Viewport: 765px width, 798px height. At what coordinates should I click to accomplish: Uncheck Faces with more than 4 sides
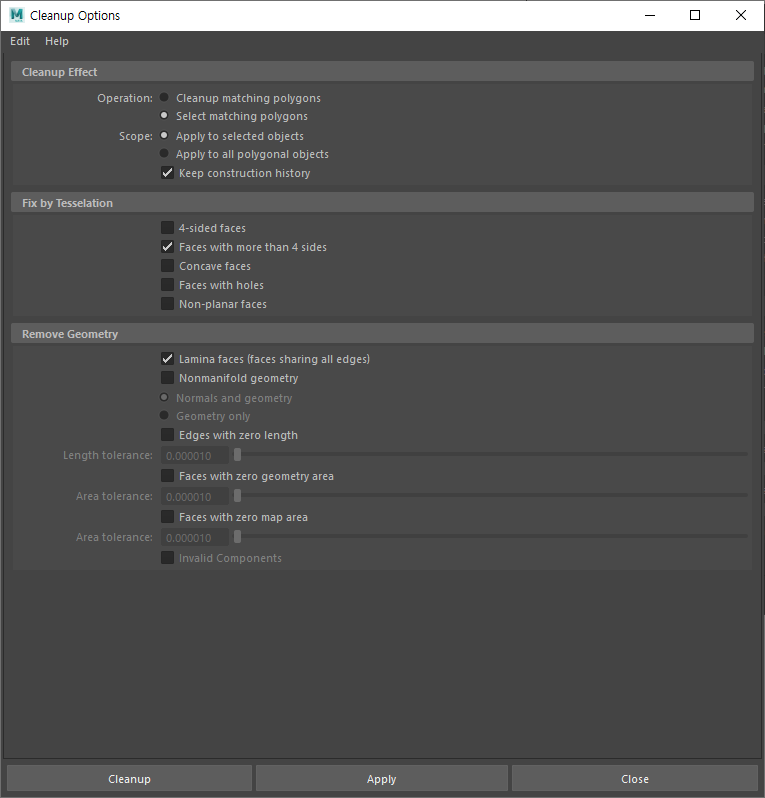coord(167,247)
